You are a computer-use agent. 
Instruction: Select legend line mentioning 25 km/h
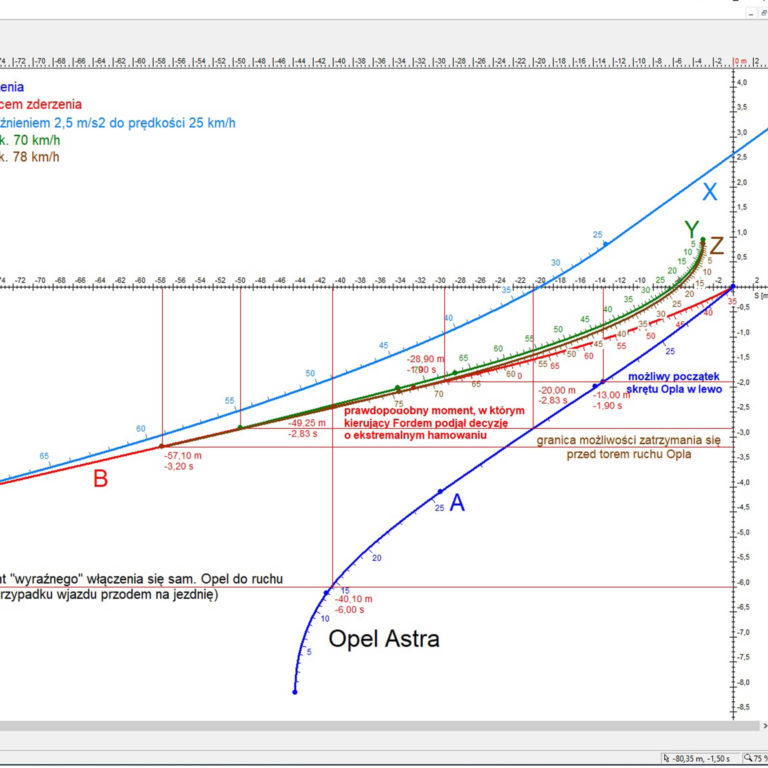click(x=118, y=123)
